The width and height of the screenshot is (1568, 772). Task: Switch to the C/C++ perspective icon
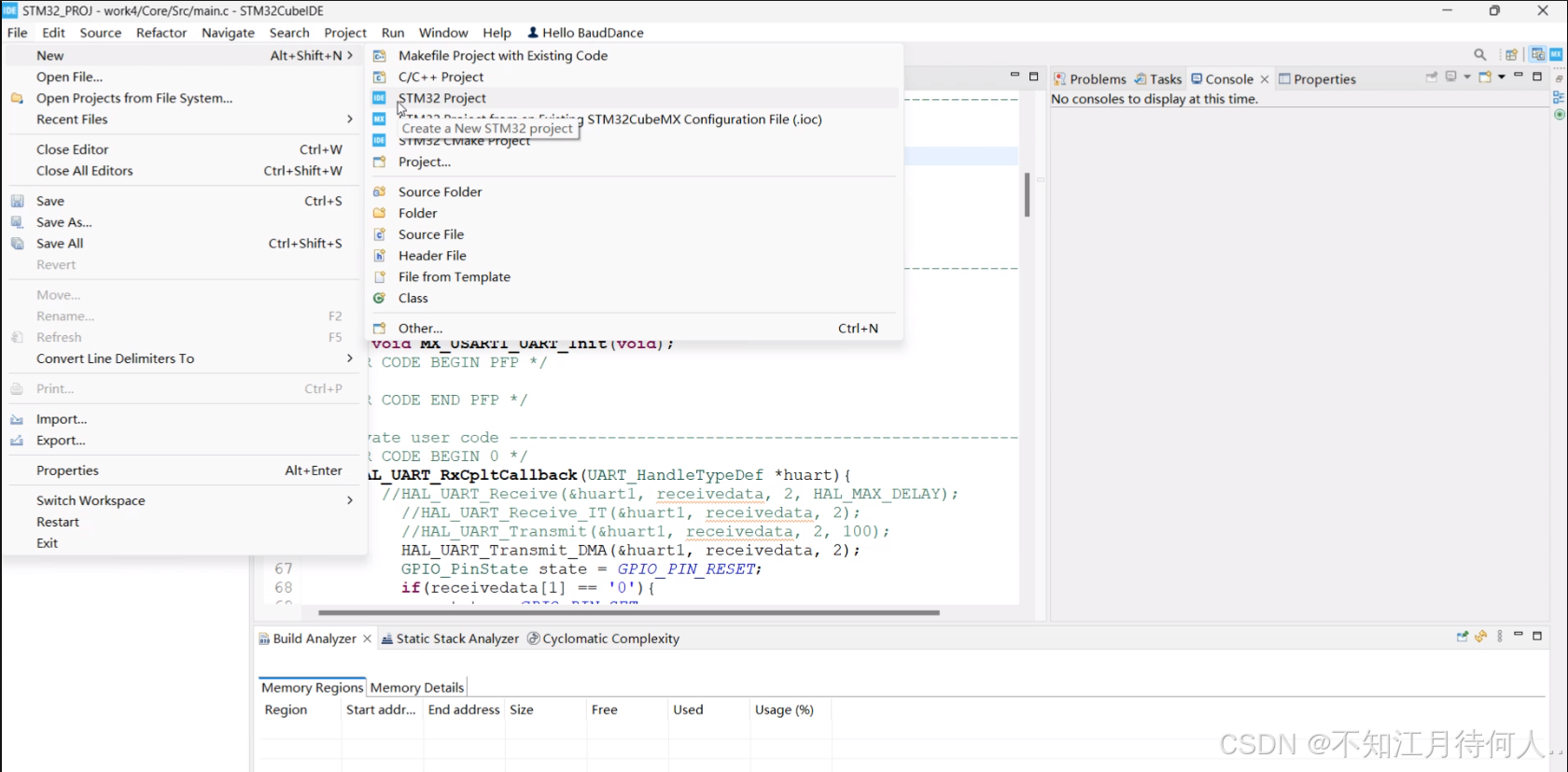tap(1538, 54)
